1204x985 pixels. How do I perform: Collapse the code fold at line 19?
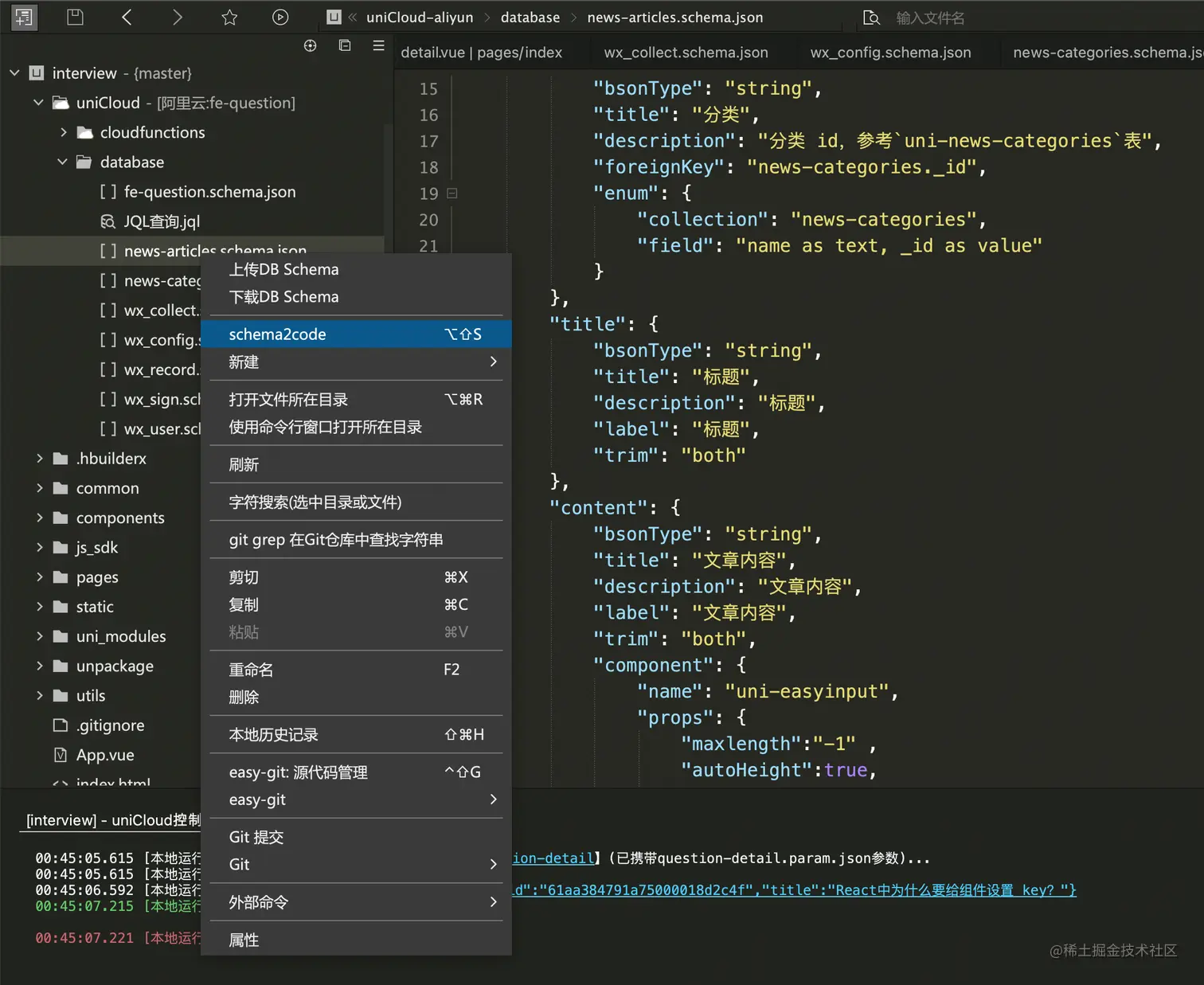451,193
